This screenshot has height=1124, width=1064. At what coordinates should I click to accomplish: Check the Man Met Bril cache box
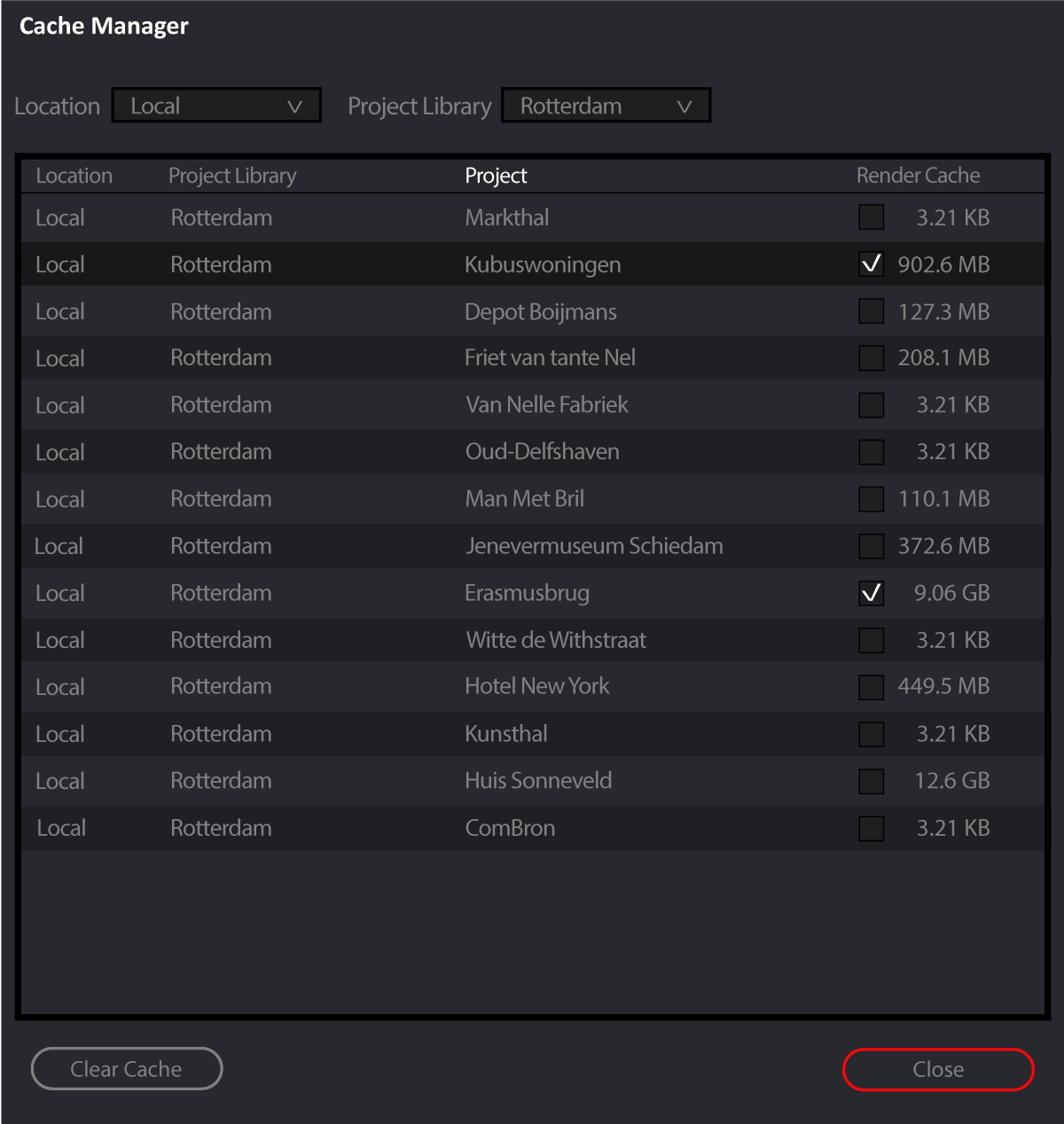tap(870, 499)
